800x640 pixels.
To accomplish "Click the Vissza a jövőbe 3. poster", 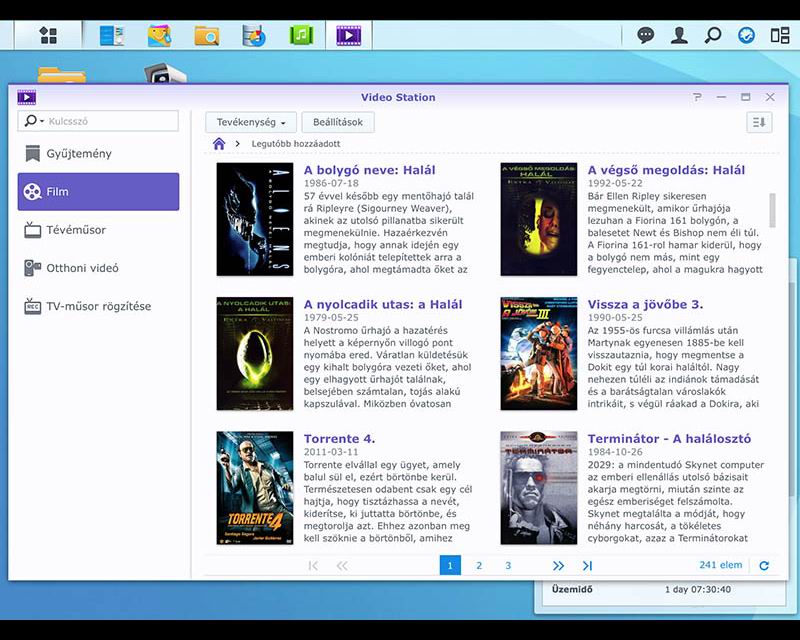I will click(x=539, y=353).
